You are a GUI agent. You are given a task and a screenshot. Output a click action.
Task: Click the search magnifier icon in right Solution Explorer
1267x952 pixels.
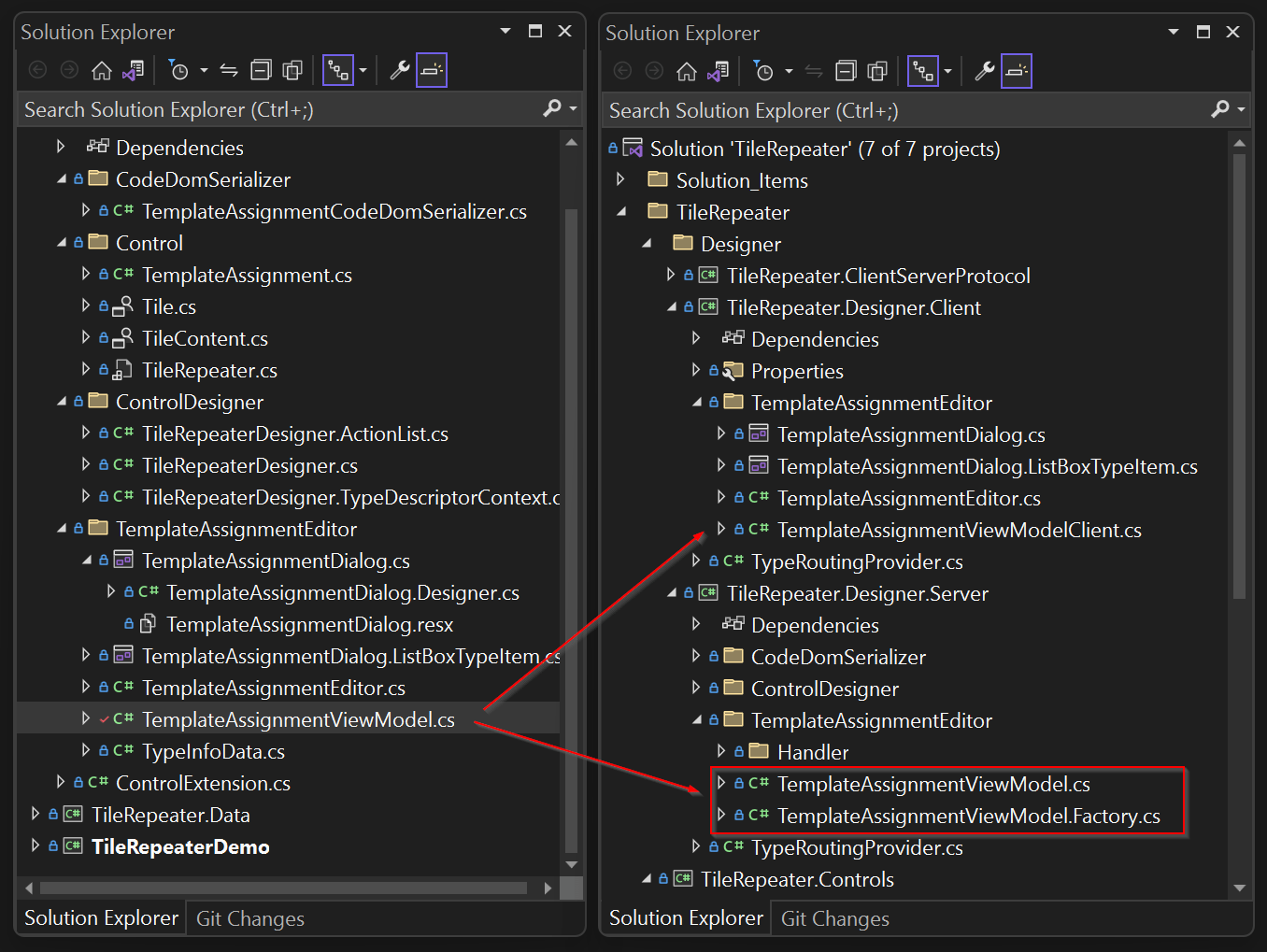1220,109
